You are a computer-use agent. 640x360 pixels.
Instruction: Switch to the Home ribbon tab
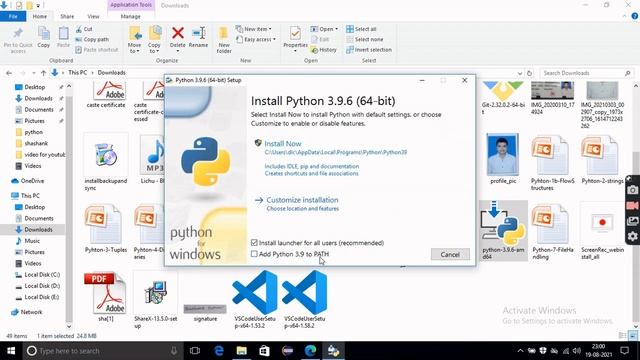40,16
